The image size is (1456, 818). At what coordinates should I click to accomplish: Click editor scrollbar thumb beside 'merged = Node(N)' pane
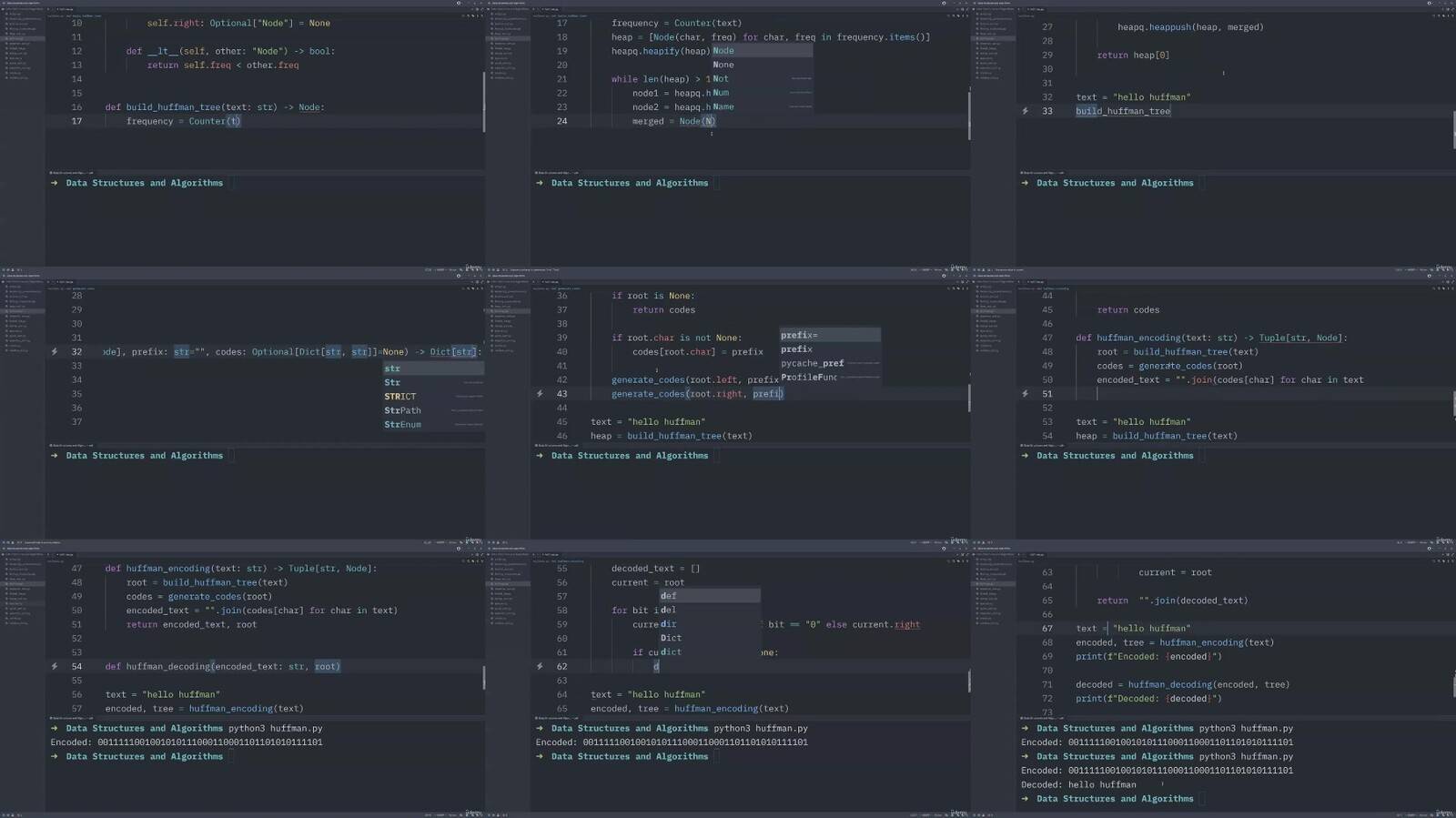click(968, 114)
